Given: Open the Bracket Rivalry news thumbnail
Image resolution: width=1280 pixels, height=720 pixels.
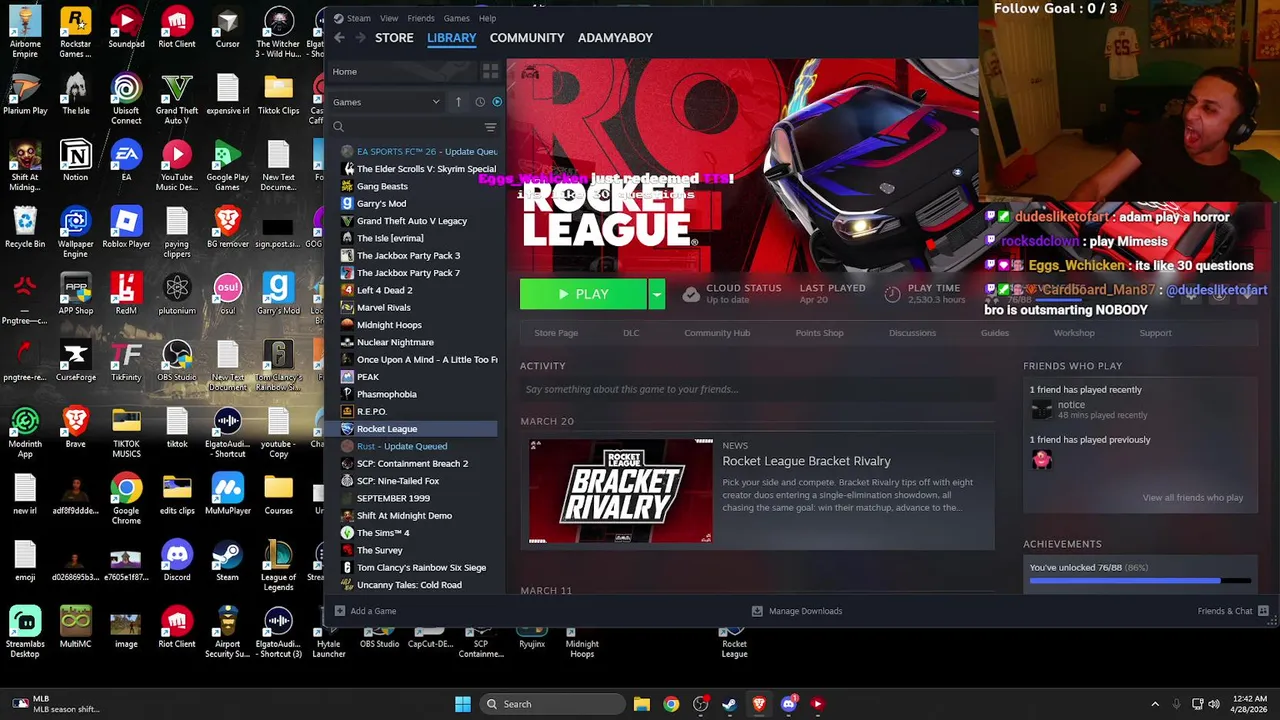Looking at the screenshot, I should (x=621, y=491).
